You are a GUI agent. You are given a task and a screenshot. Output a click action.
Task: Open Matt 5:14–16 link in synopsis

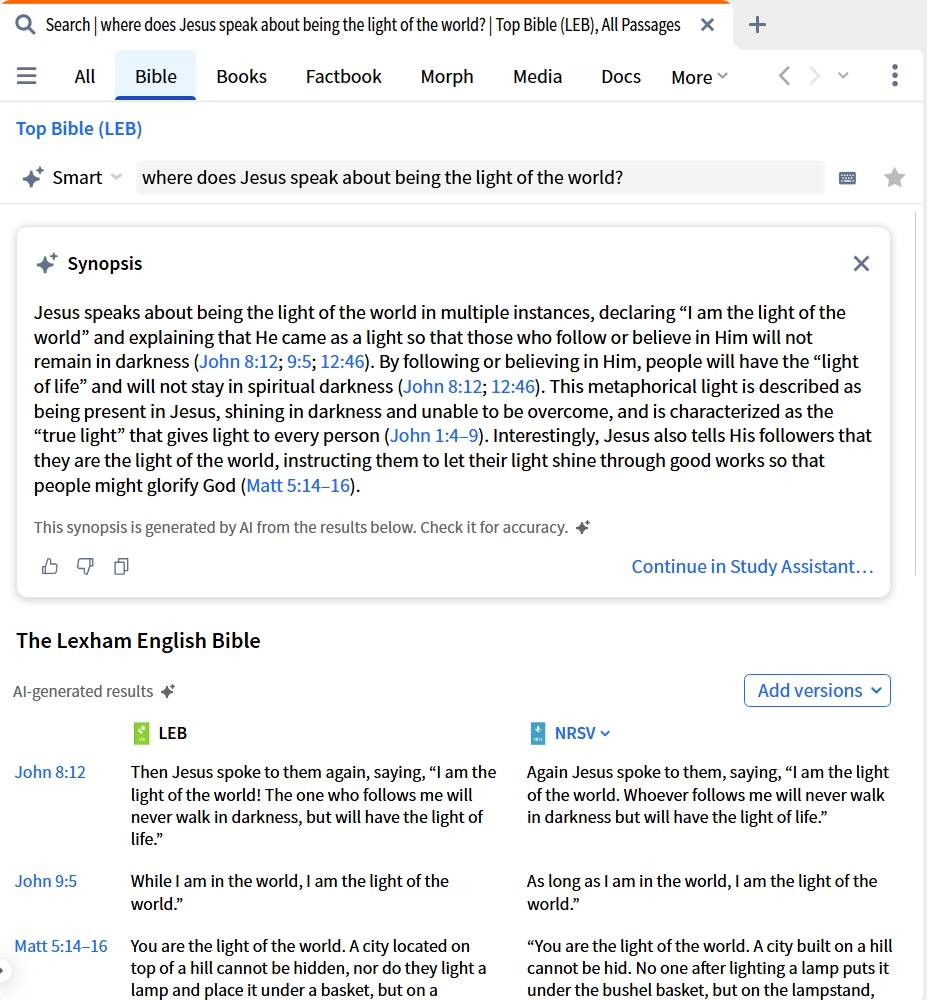(x=298, y=485)
